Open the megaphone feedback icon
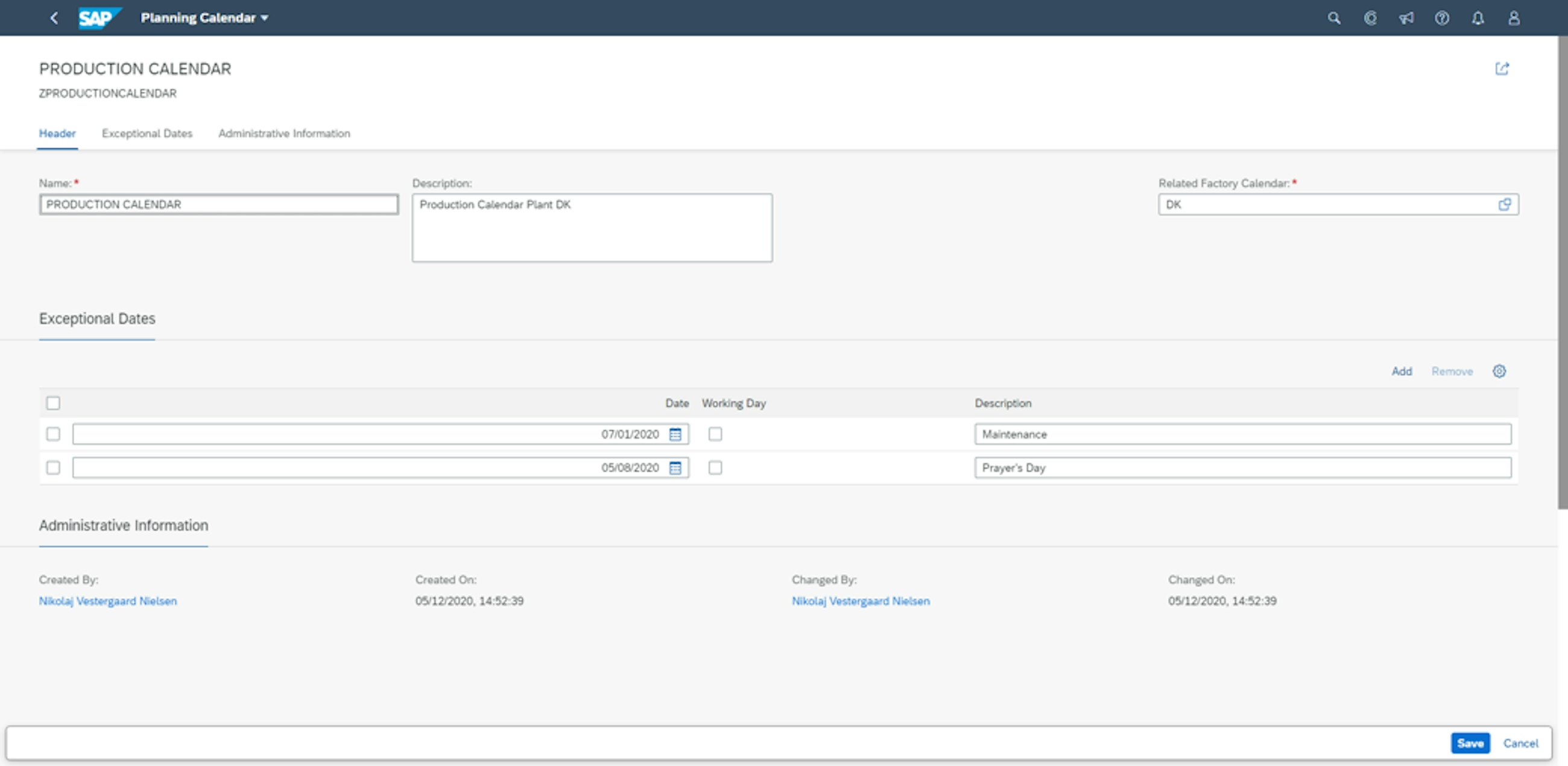Screen dimensions: 1568x766 pos(1406,18)
